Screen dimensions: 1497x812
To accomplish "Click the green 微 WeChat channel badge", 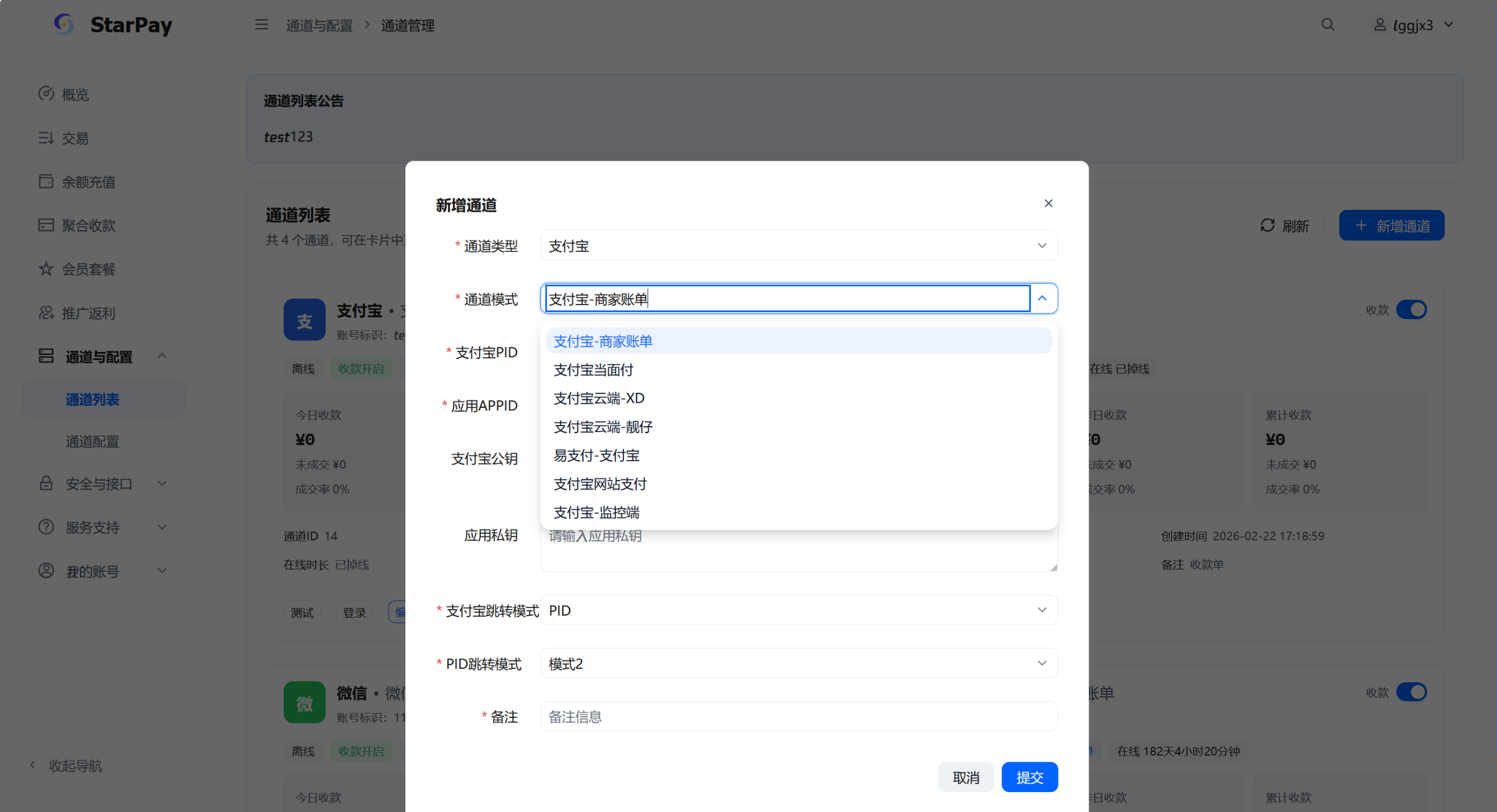I will (x=305, y=702).
